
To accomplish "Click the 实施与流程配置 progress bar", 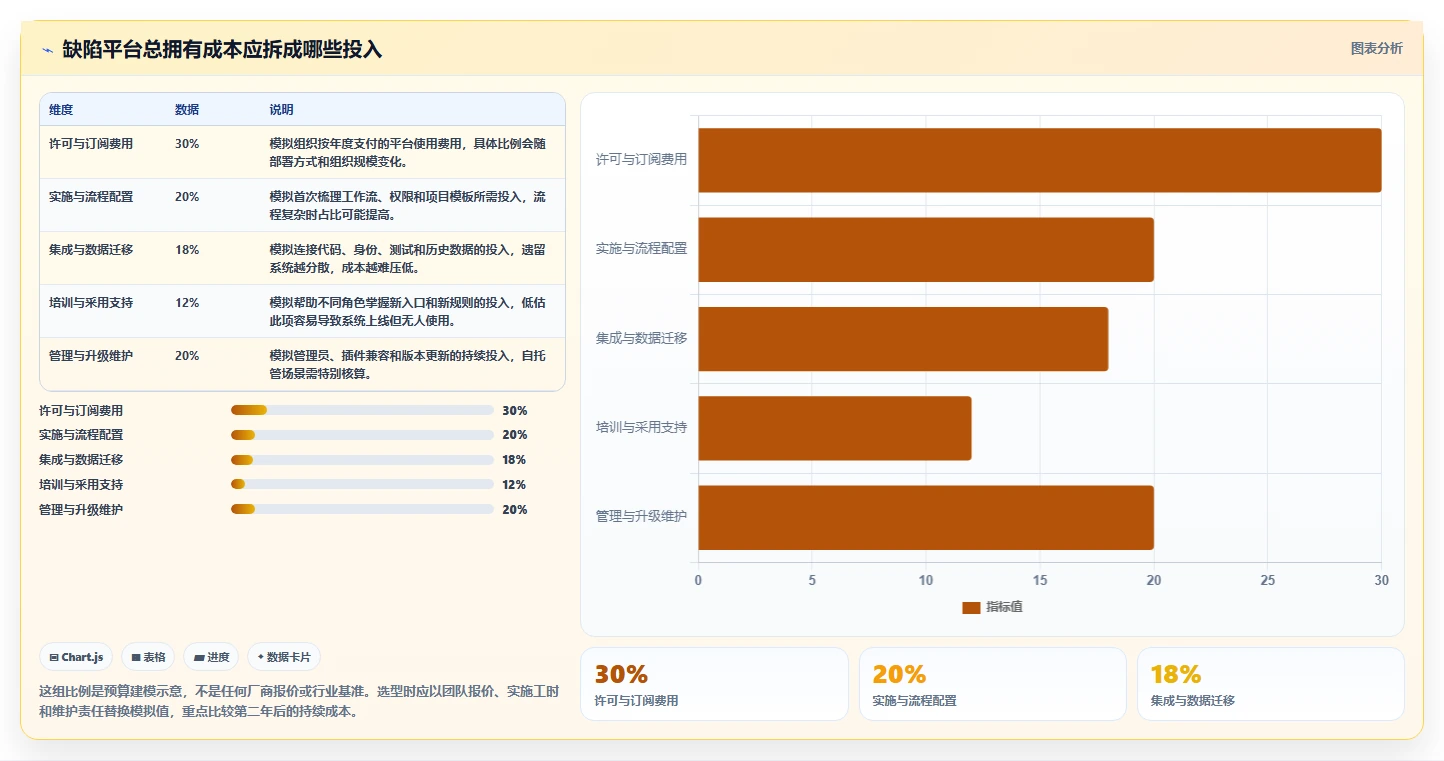I will 362,435.
